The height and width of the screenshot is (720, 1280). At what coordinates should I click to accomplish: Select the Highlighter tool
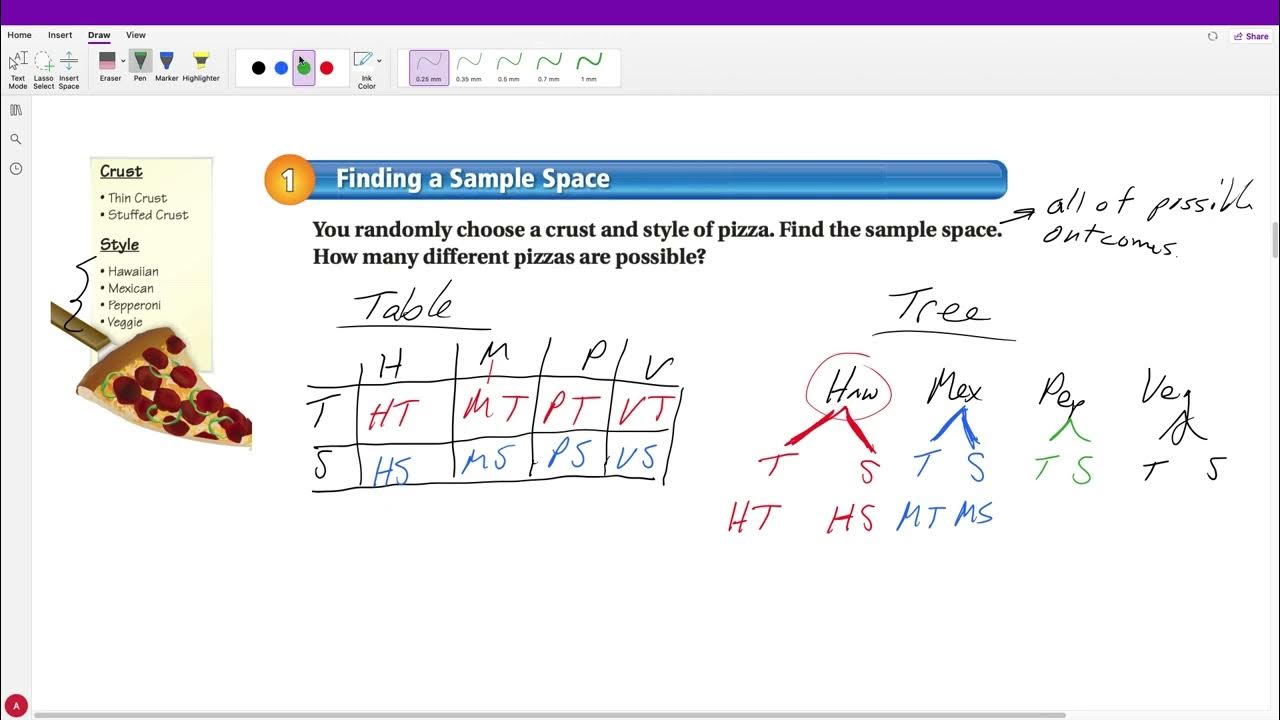click(201, 67)
